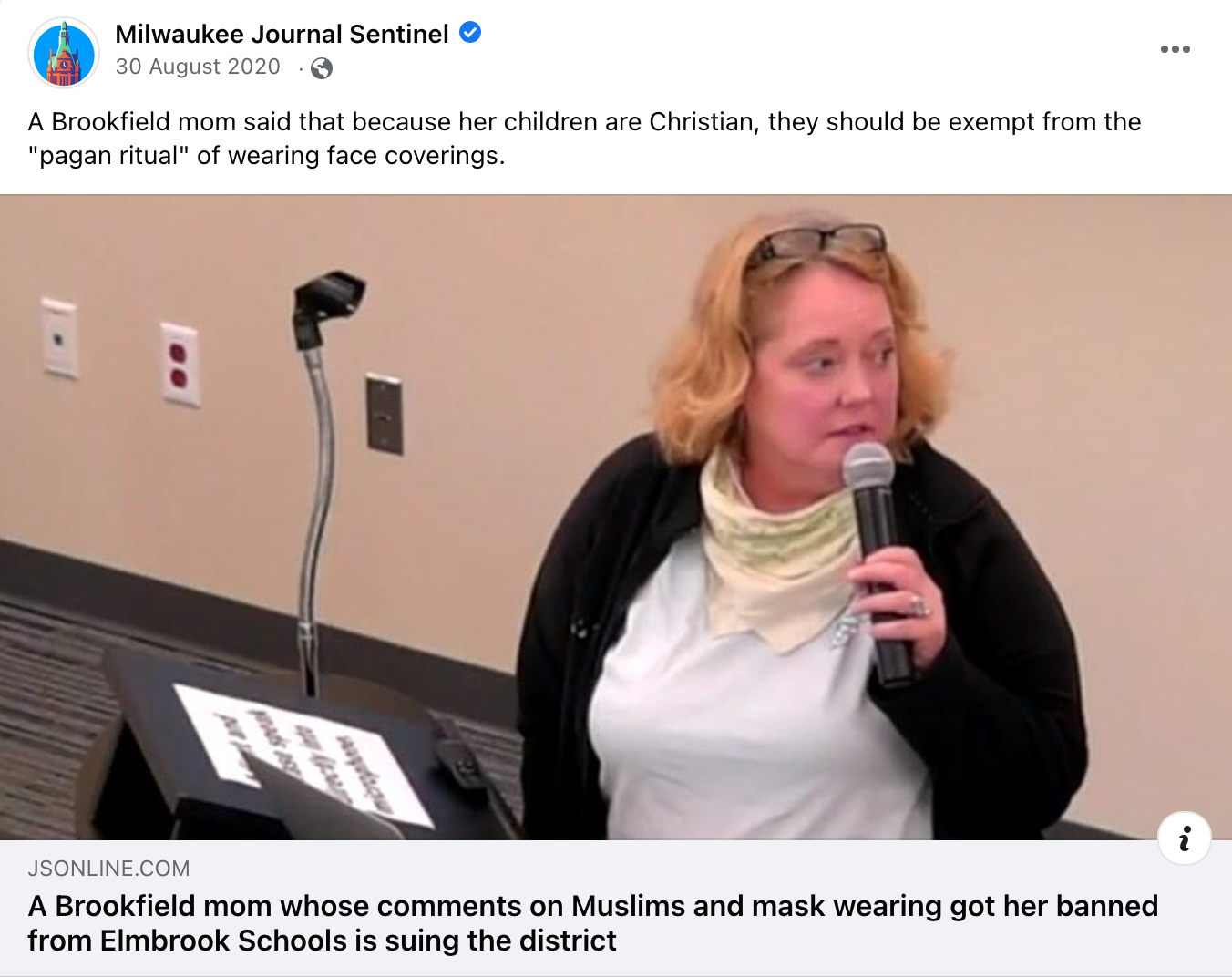Click the JSONLINE.COM source domain
1232x977 pixels.
click(x=108, y=869)
